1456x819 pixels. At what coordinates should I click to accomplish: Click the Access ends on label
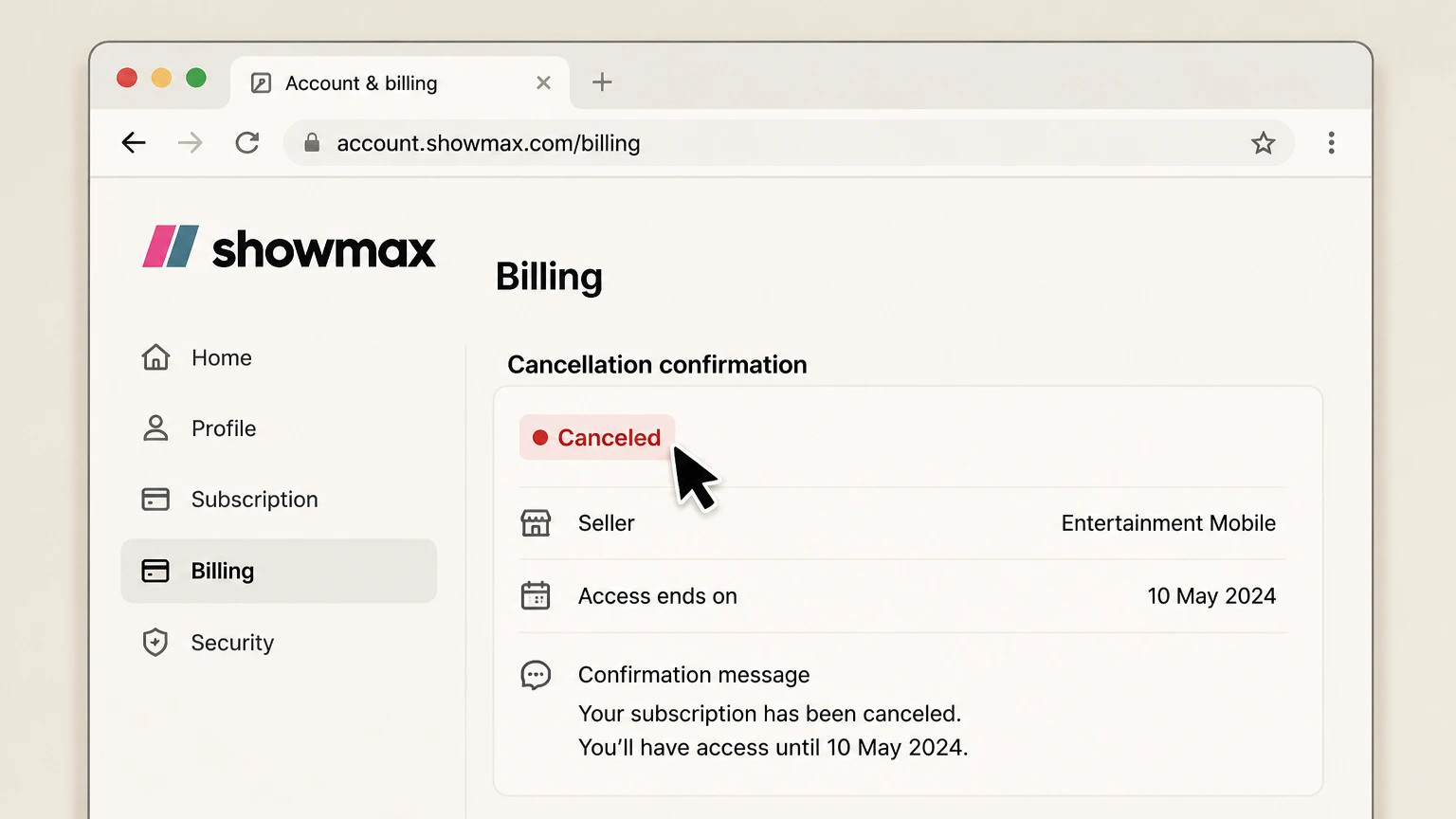(658, 596)
